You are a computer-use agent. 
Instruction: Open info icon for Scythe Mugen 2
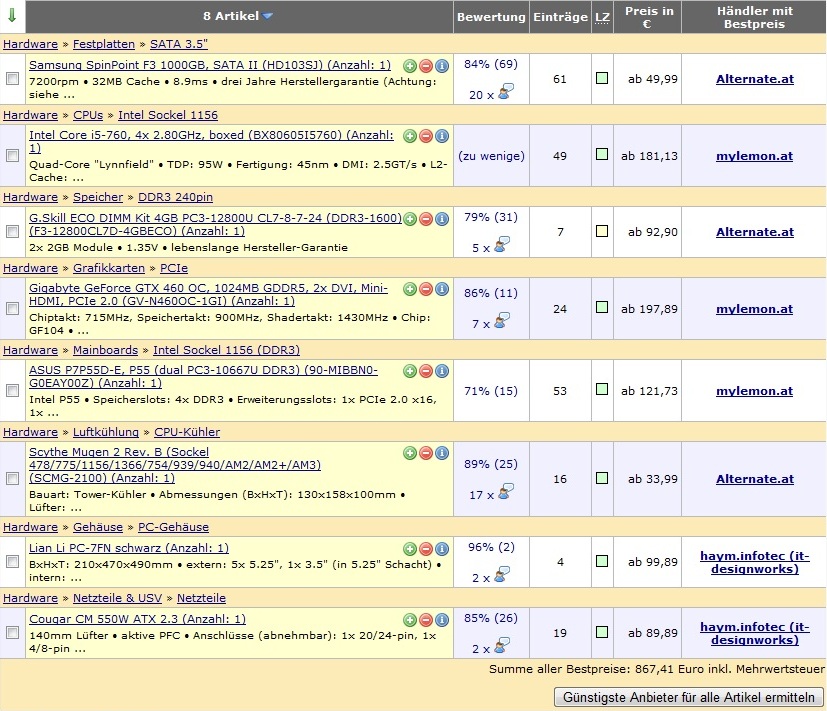pos(442,453)
